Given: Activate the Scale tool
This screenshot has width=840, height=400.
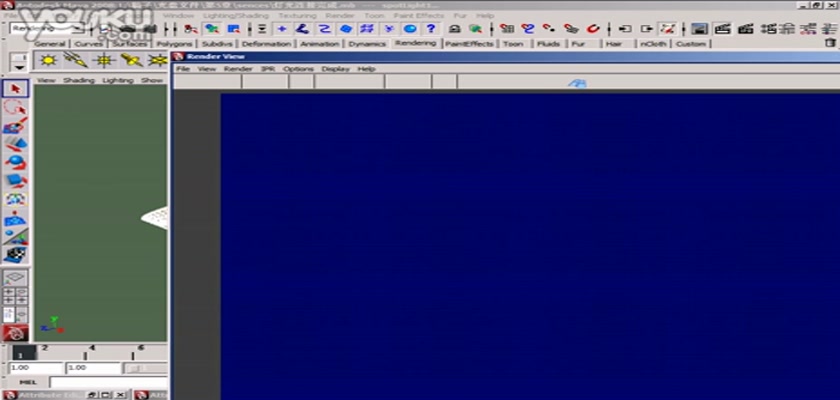Looking at the screenshot, I should [x=16, y=180].
